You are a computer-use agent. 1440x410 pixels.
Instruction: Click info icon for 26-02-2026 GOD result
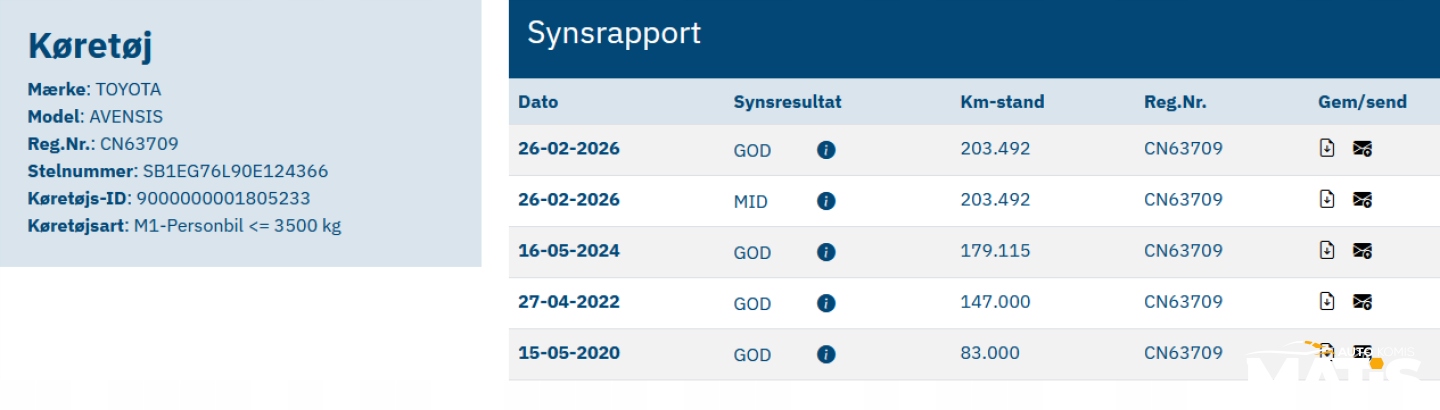[826, 150]
